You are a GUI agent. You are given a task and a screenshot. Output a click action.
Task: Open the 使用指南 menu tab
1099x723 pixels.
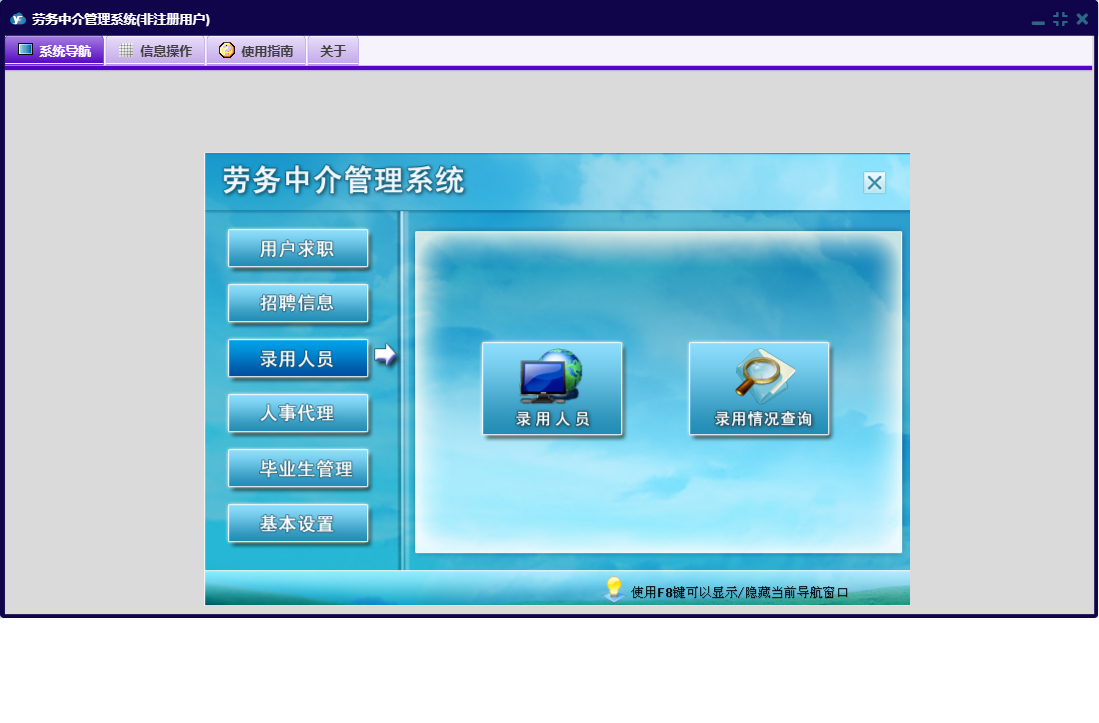click(257, 50)
